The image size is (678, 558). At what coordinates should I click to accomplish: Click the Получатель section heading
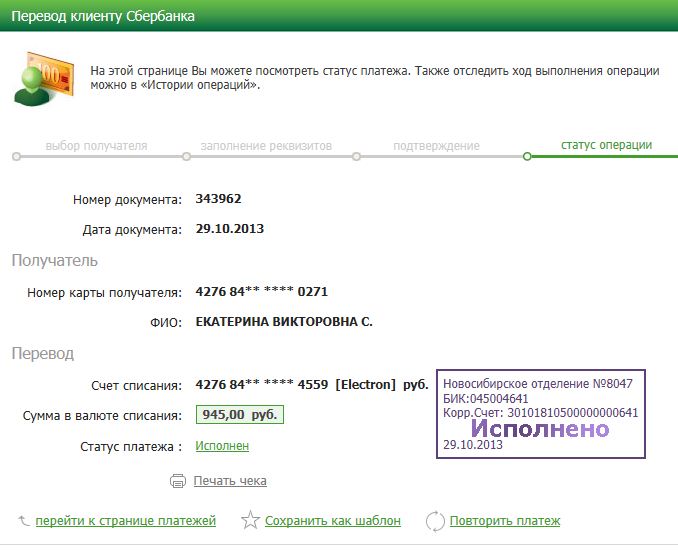pos(55,260)
